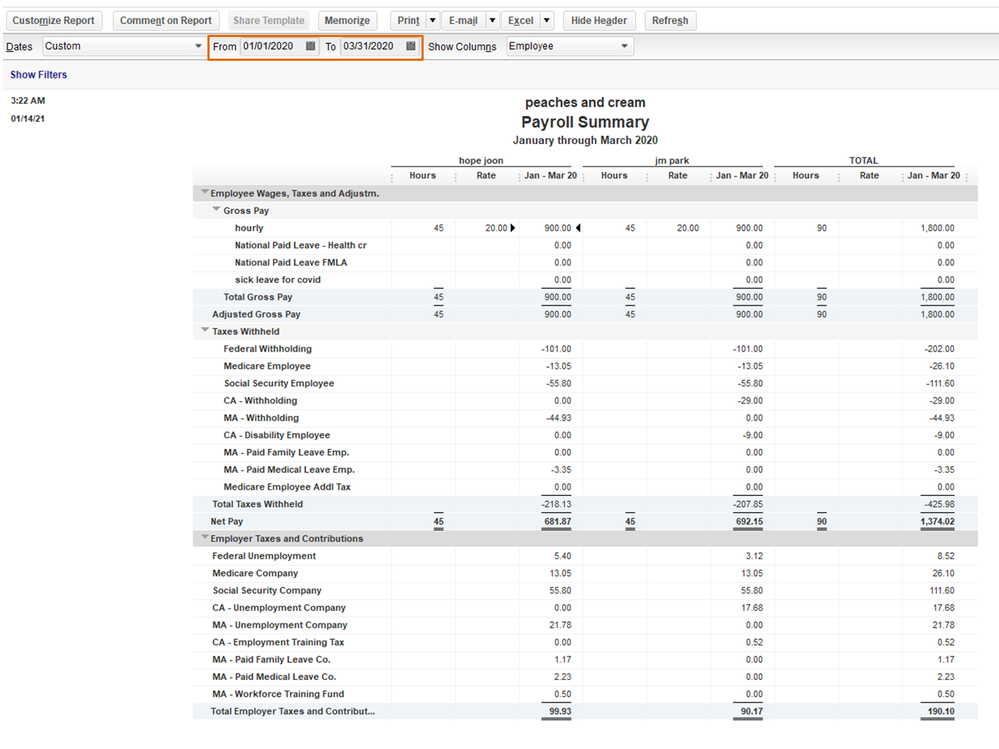Open the From date calendar picker
This screenshot has height=749, width=999.
(310, 46)
